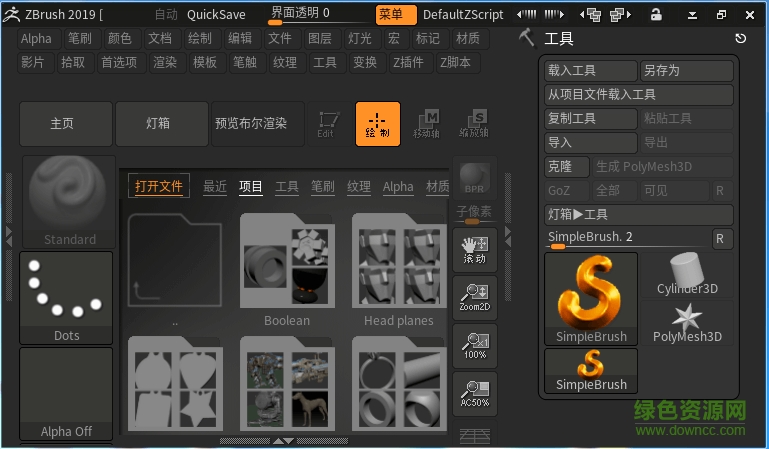Pick the Dots stroke type

[x=67, y=296]
